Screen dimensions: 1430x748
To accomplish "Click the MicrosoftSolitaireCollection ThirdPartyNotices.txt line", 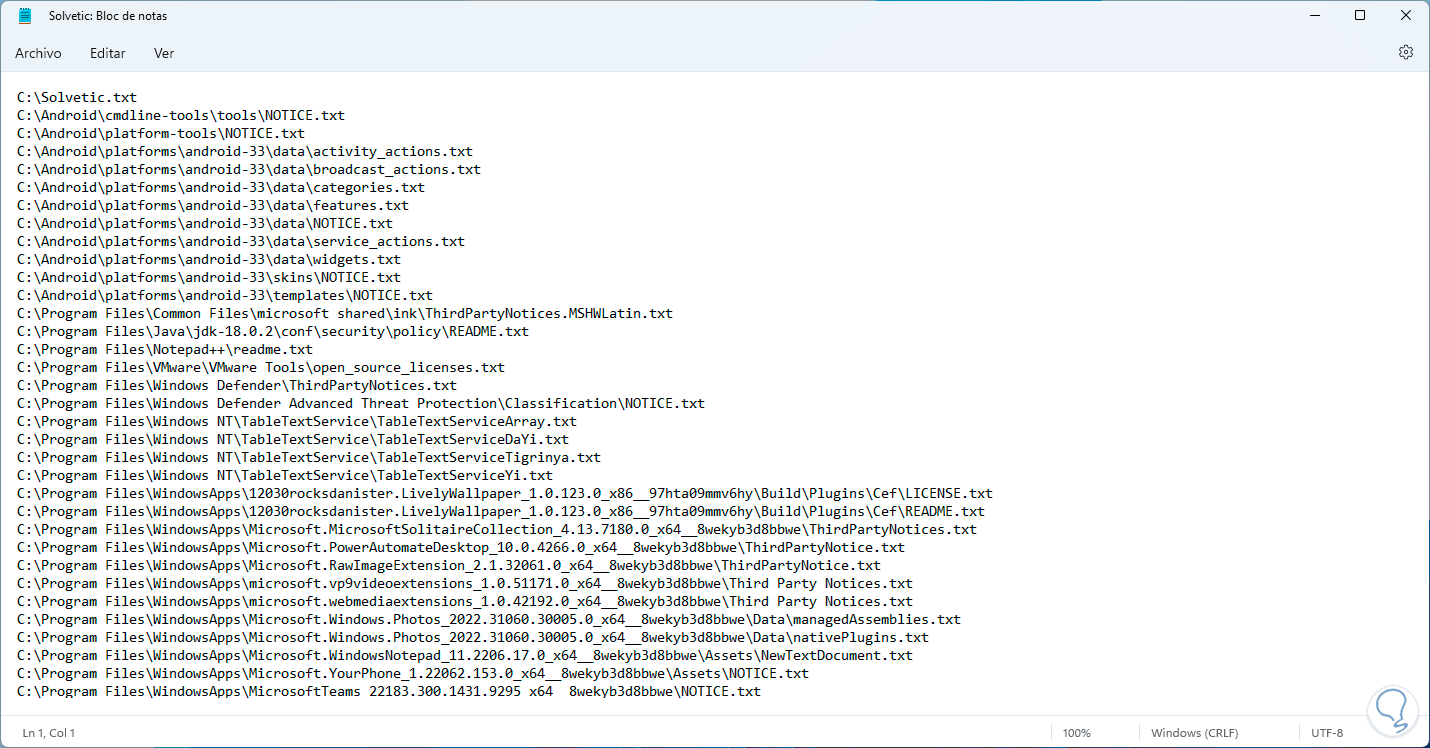I will pos(497,530).
